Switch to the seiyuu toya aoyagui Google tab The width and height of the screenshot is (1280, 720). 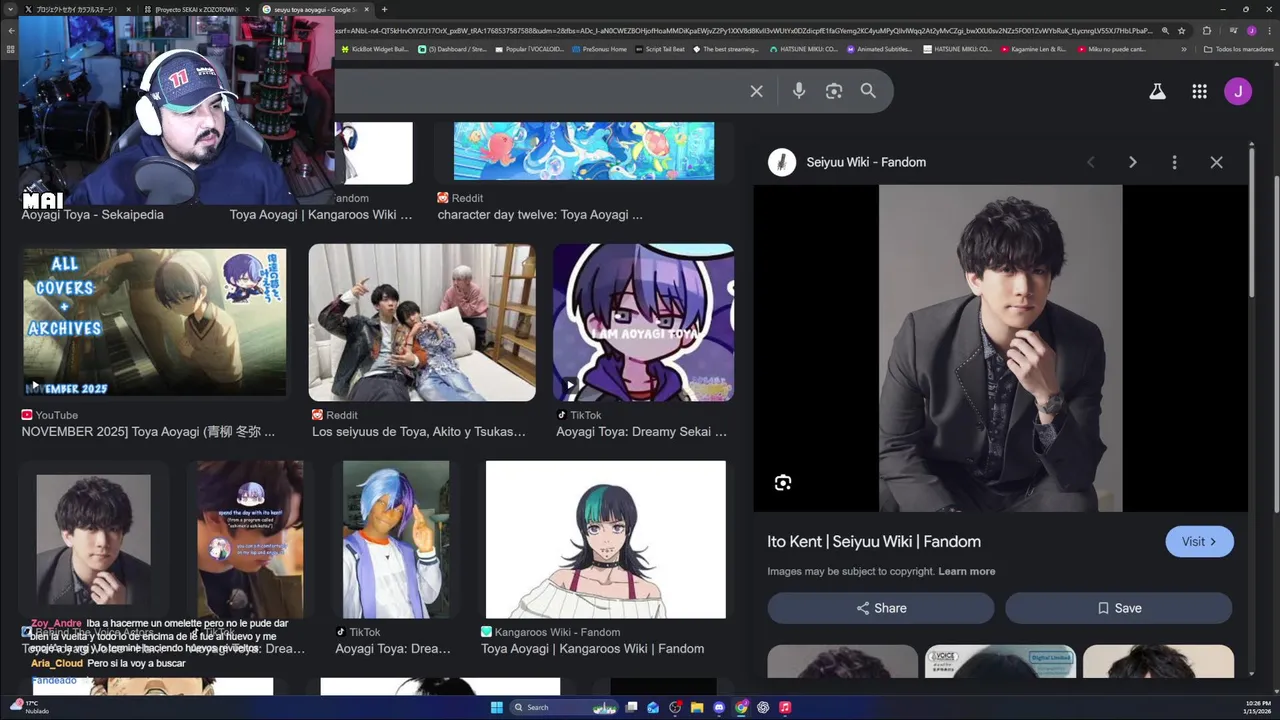coord(315,9)
